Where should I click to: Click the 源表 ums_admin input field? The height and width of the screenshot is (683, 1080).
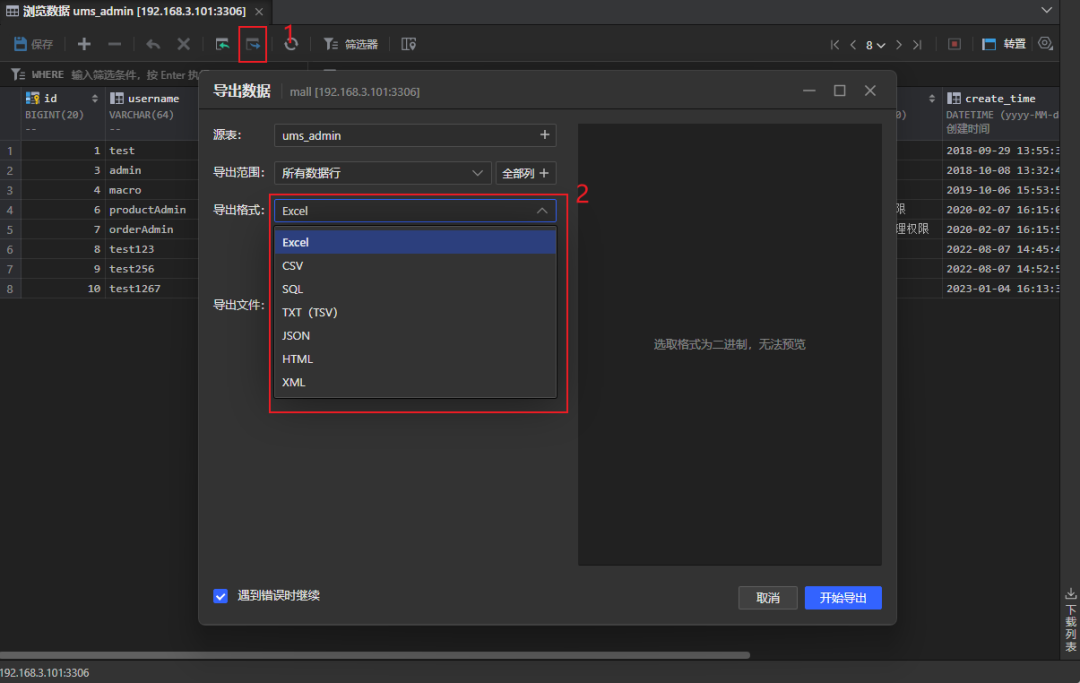(405, 135)
